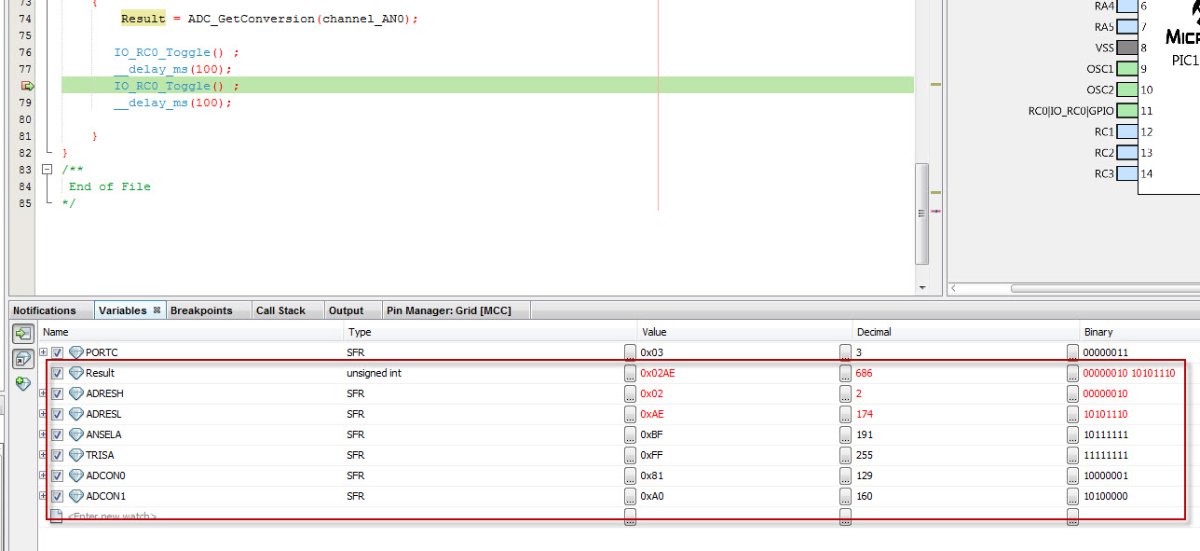Image resolution: width=1200 pixels, height=551 pixels.
Task: Expand the PORTC register node
Action: pos(43,352)
